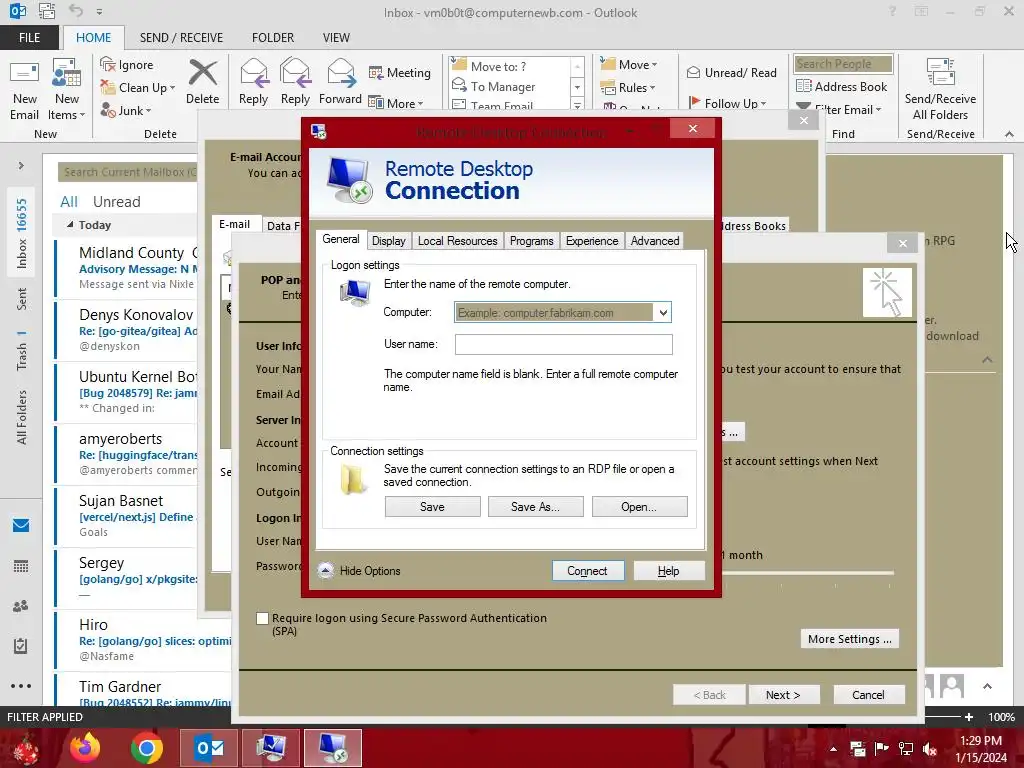The width and height of the screenshot is (1024, 768).
Task: Select the Programs tab in Remote Desktop
Action: pyautogui.click(x=532, y=241)
